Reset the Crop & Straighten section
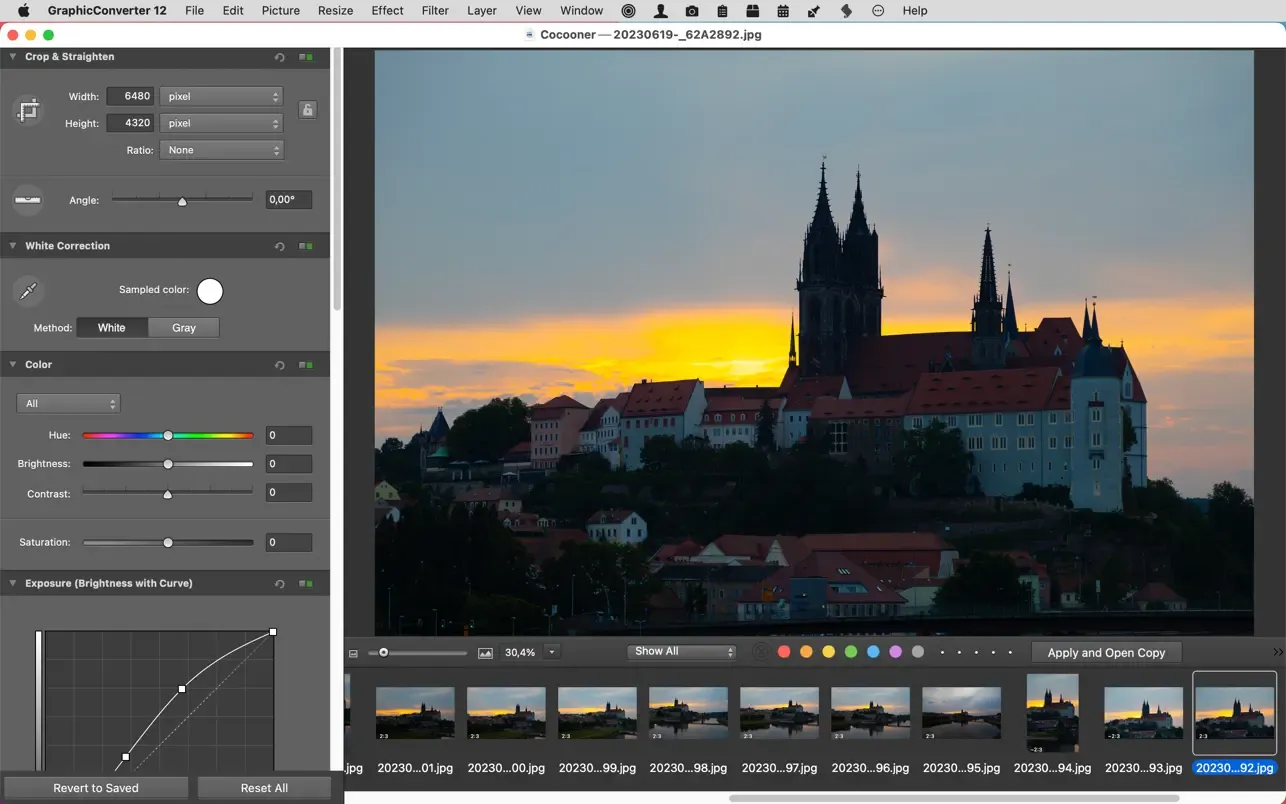Screen dimensions: 1286x804 [x=280, y=57]
